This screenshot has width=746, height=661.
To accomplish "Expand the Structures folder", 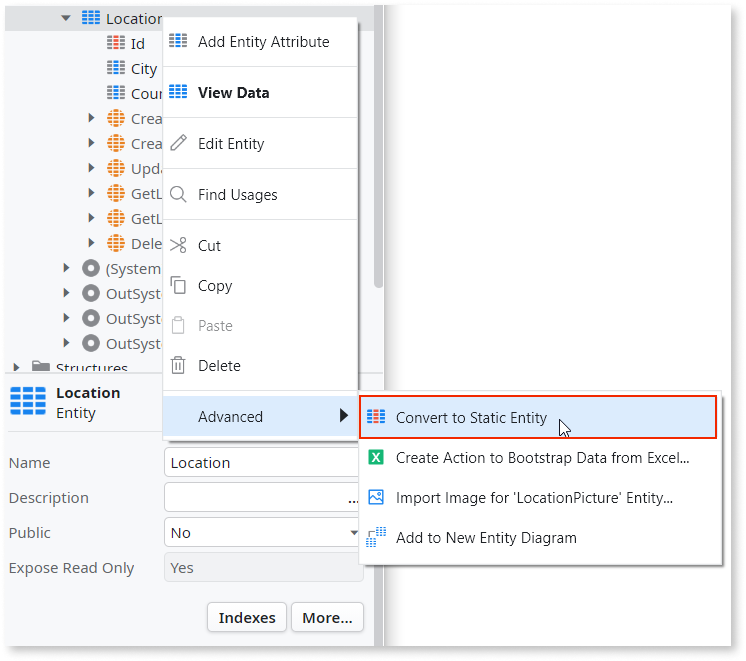I will point(17,367).
